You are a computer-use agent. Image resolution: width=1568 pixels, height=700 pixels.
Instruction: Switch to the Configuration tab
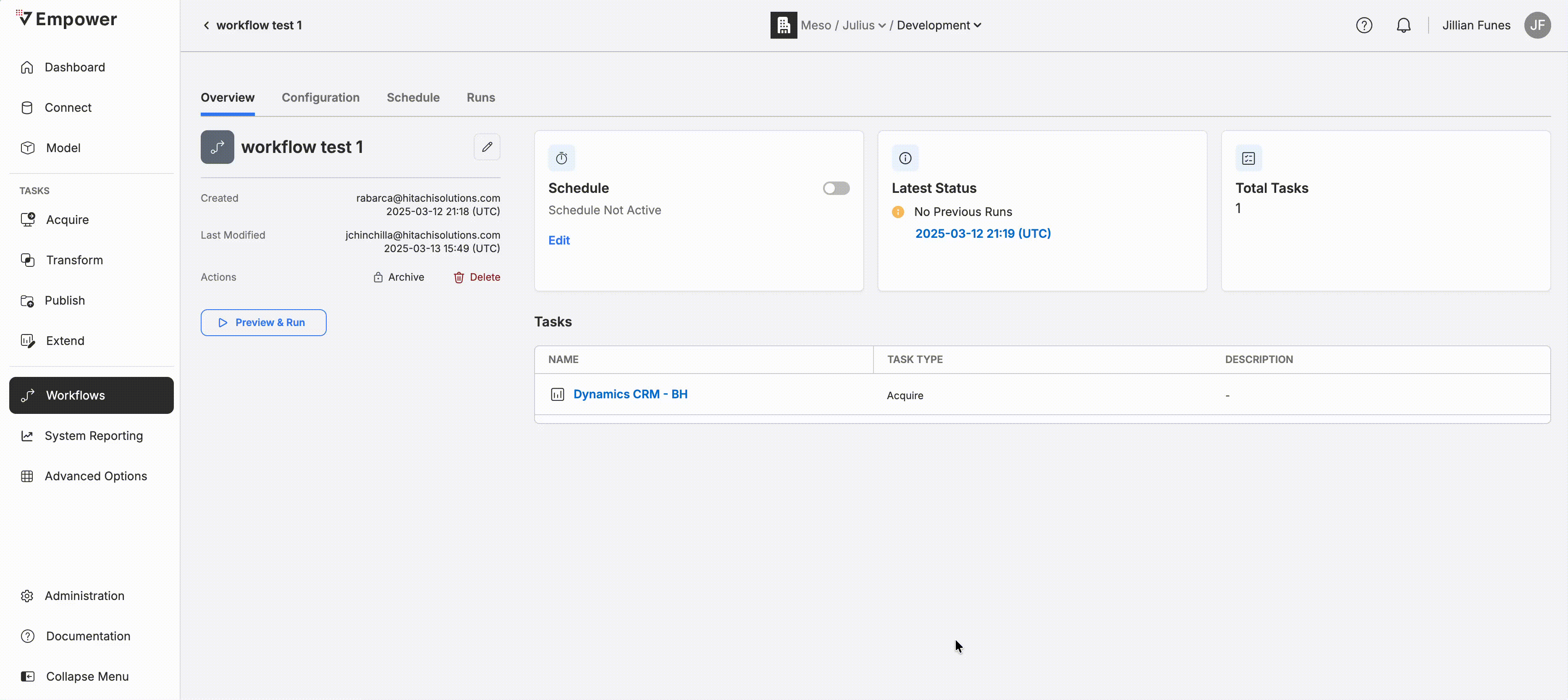click(x=320, y=97)
